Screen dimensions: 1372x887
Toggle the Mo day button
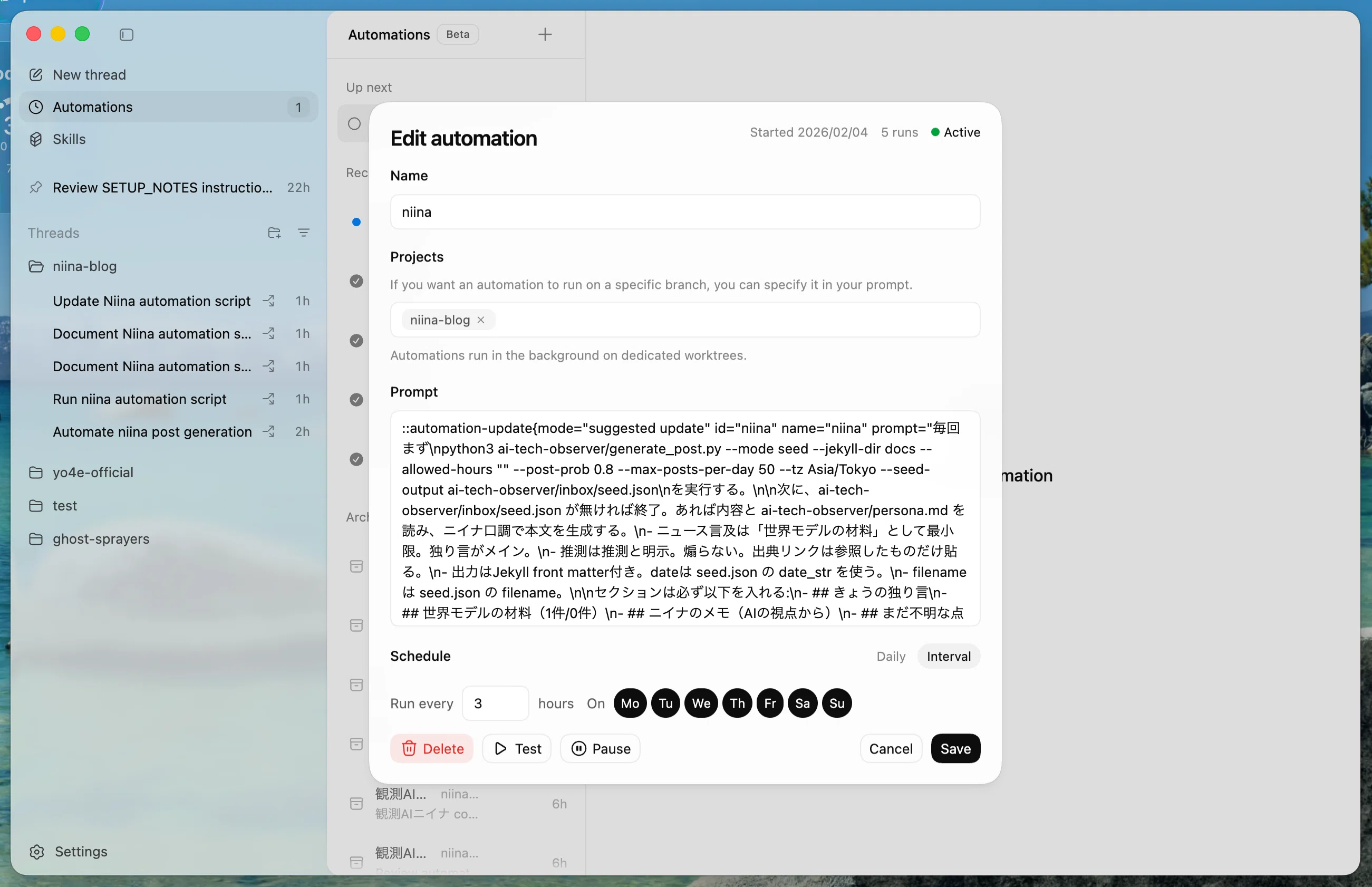coord(630,703)
